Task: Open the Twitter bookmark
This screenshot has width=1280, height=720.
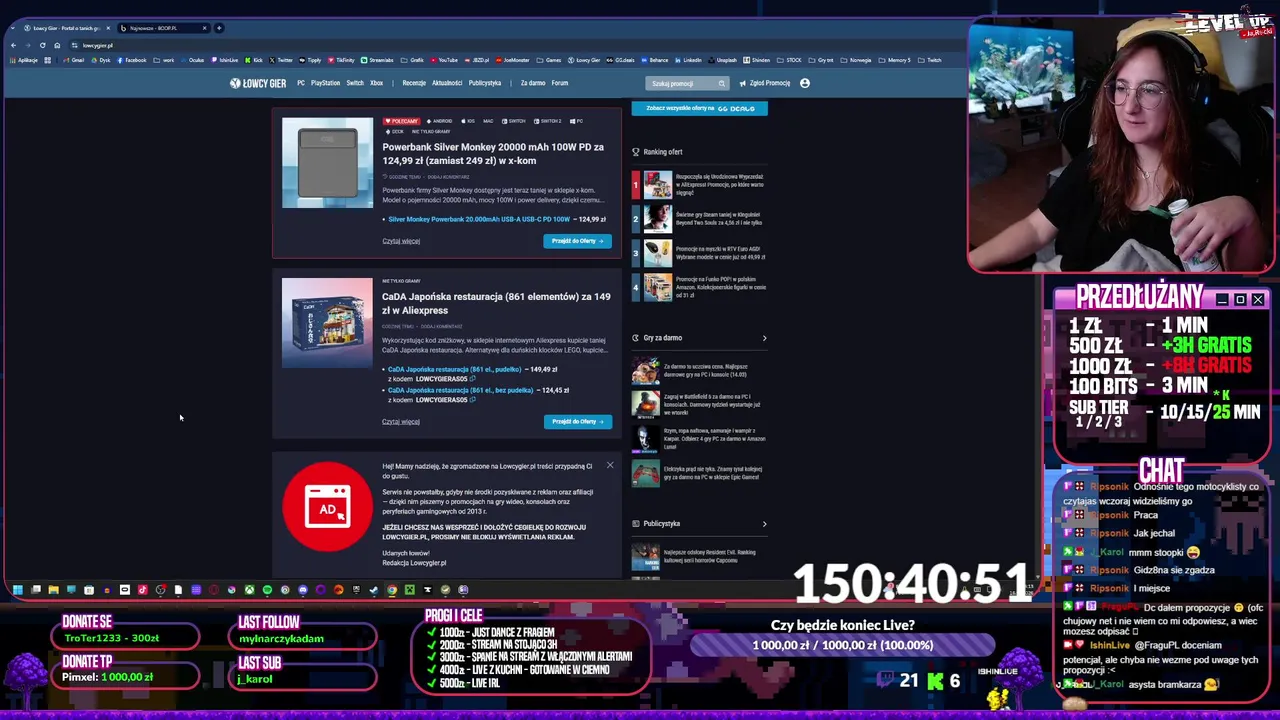Action: [x=281, y=60]
